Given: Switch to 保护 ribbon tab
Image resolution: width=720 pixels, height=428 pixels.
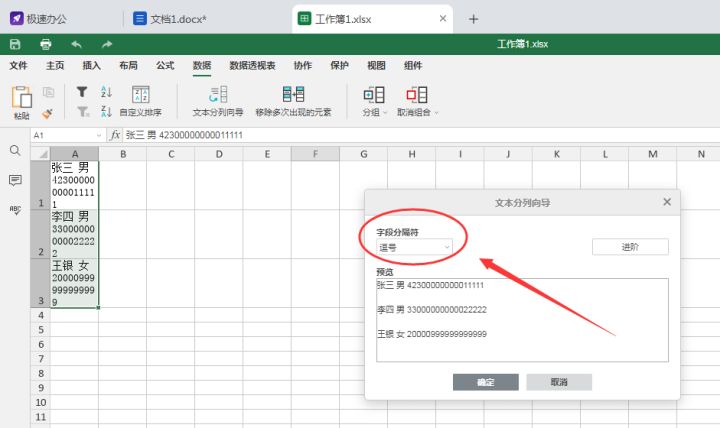Looking at the screenshot, I should [x=339, y=66].
